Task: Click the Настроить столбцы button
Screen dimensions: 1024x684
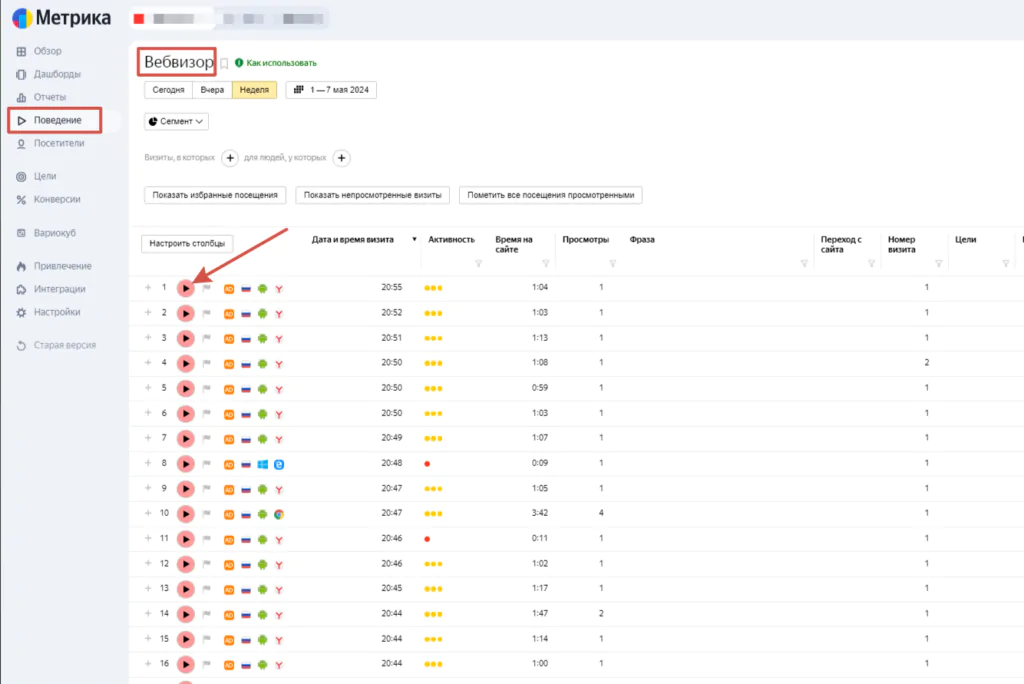Action: pos(187,243)
